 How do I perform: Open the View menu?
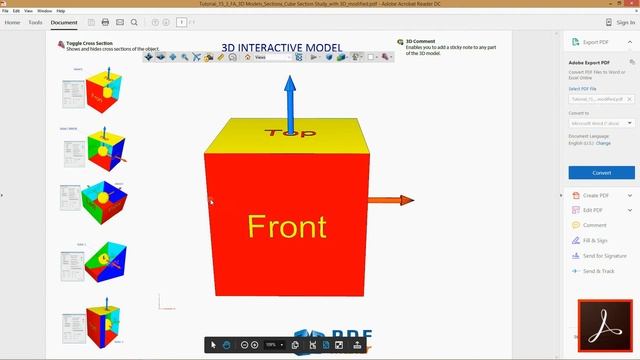[x=28, y=11]
